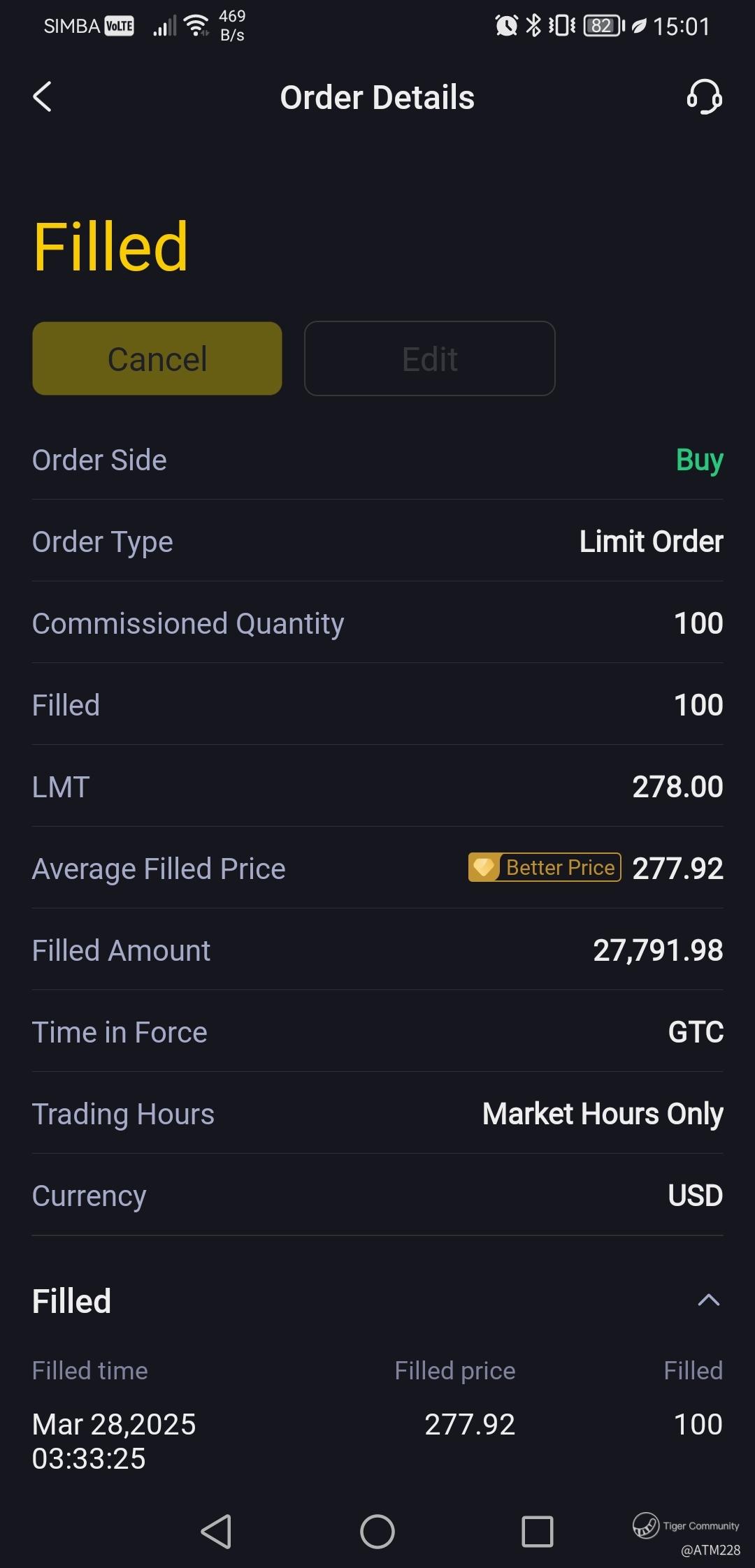The height and width of the screenshot is (1568, 755).
Task: Tap the back arrow icon
Action: [43, 97]
